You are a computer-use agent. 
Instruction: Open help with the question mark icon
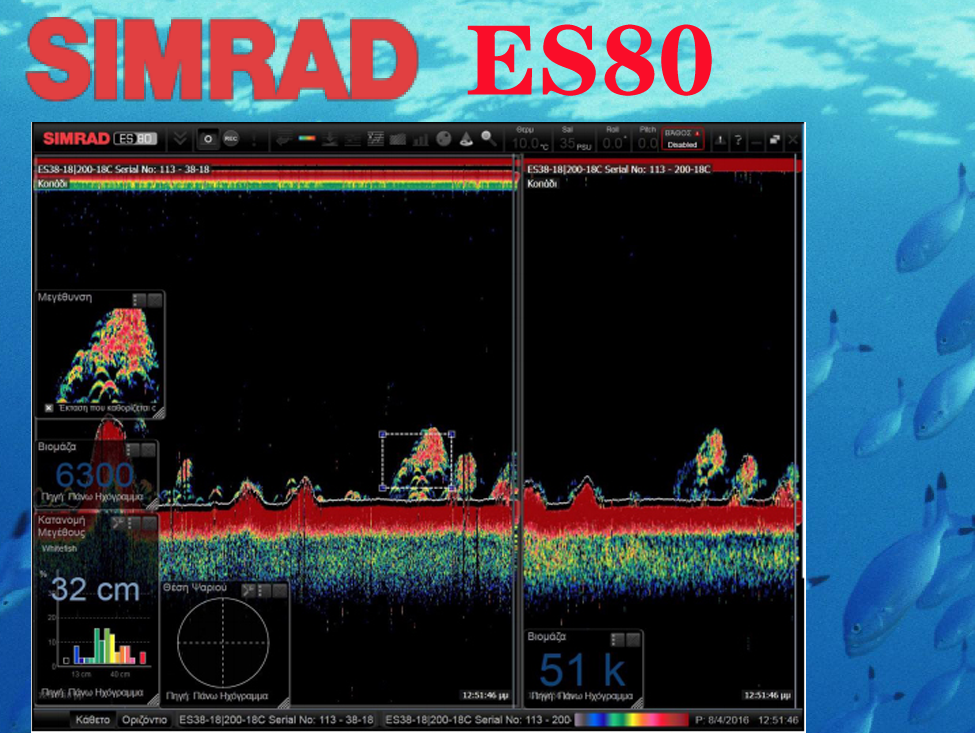[x=737, y=141]
